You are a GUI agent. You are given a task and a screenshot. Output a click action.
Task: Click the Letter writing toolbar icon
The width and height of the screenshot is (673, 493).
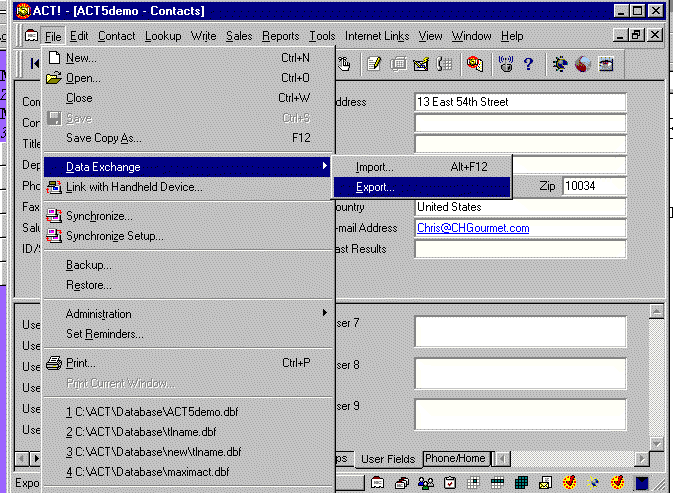tap(374, 64)
